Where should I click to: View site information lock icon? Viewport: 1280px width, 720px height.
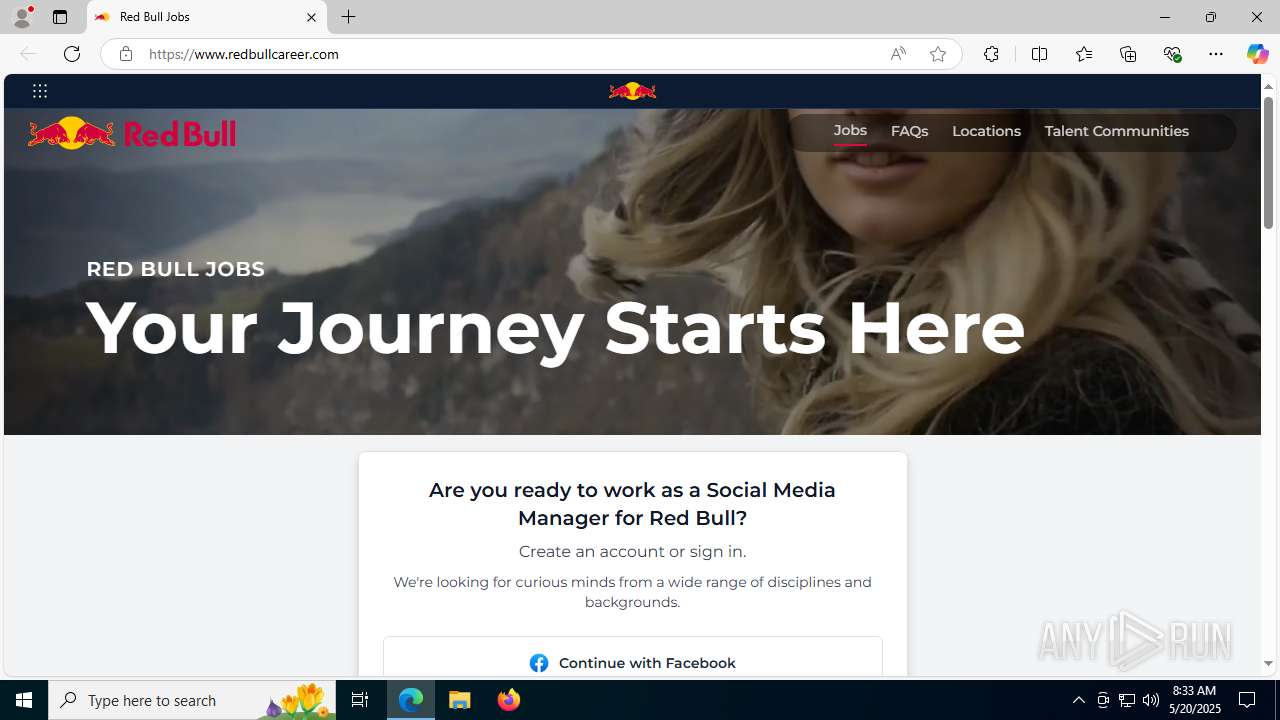[125, 54]
